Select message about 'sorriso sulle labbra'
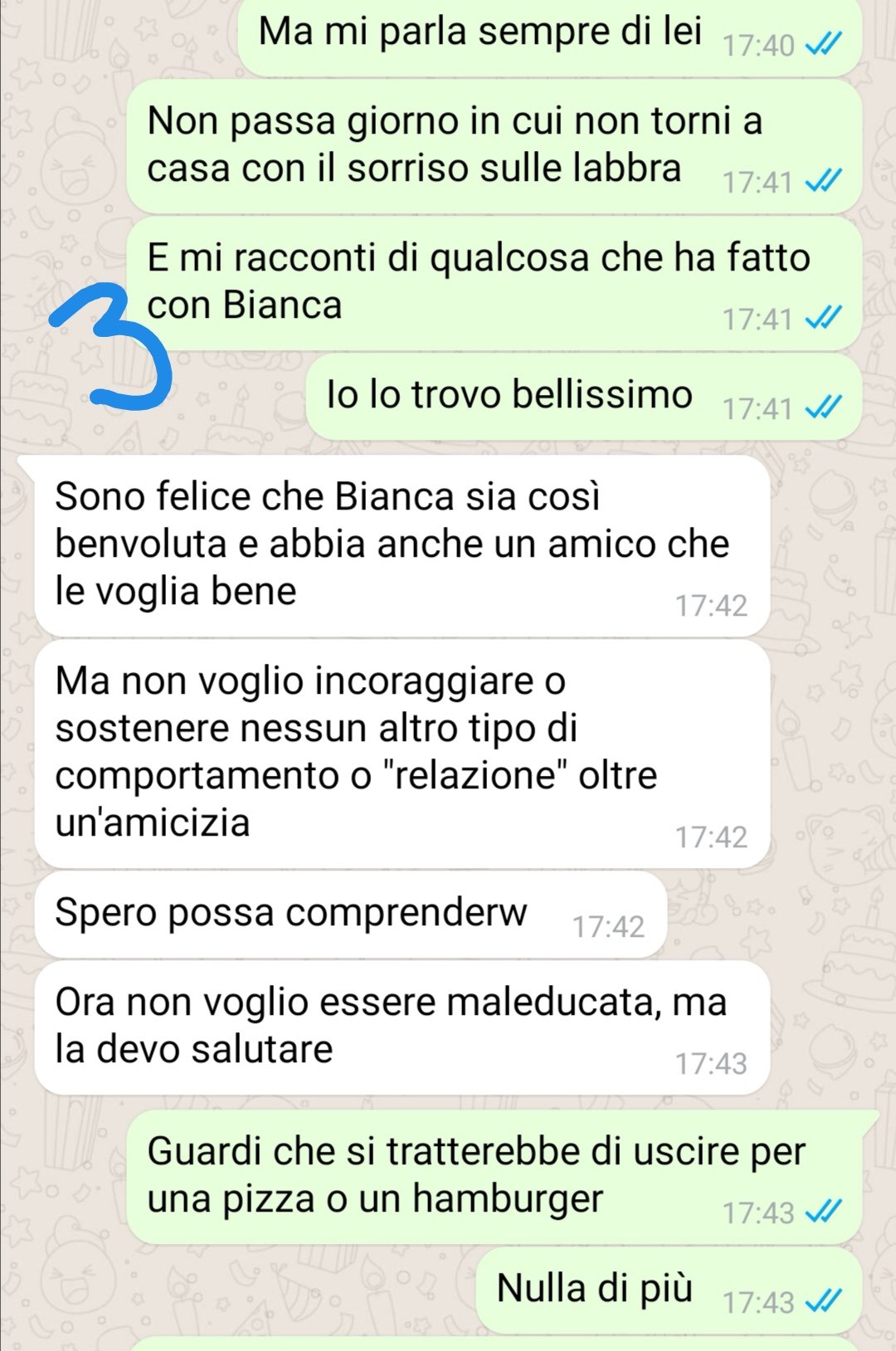This screenshot has height=1351, width=896. point(494,147)
